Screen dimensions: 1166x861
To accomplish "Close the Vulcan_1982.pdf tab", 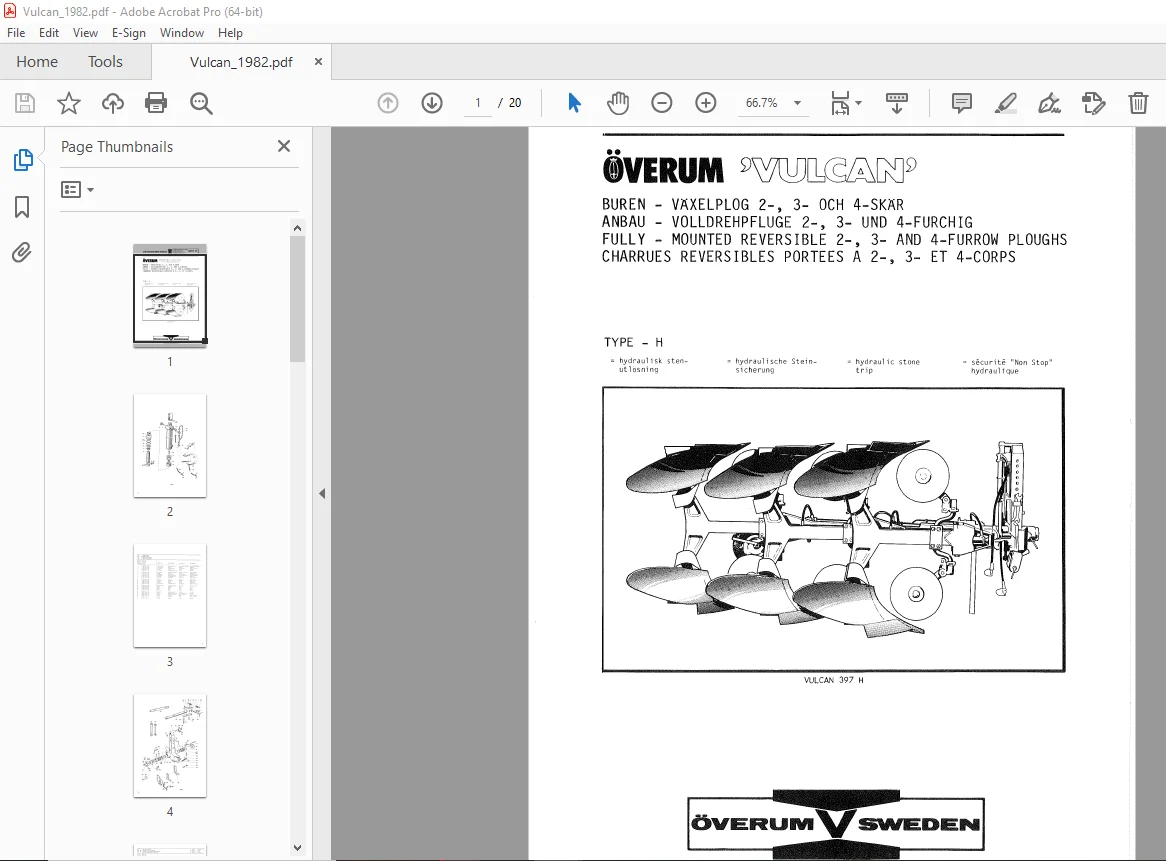I will 318,62.
